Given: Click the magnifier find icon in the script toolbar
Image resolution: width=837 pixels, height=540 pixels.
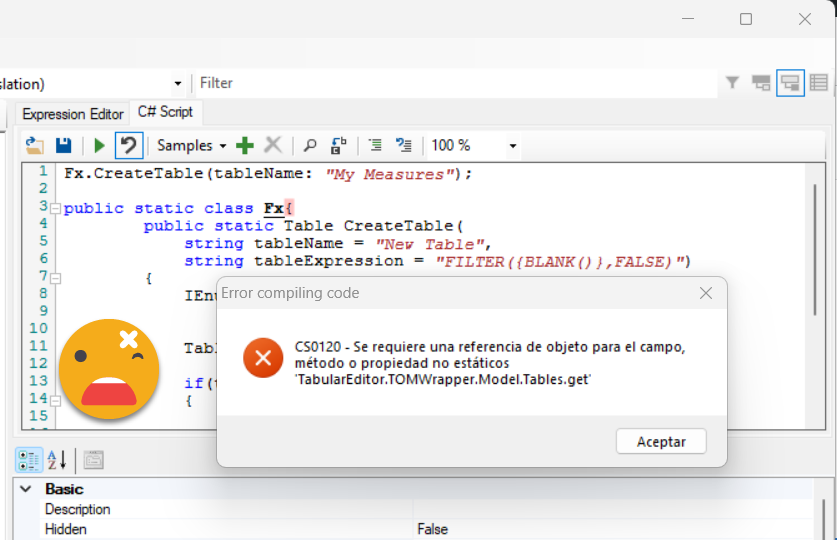Looking at the screenshot, I should [310, 146].
